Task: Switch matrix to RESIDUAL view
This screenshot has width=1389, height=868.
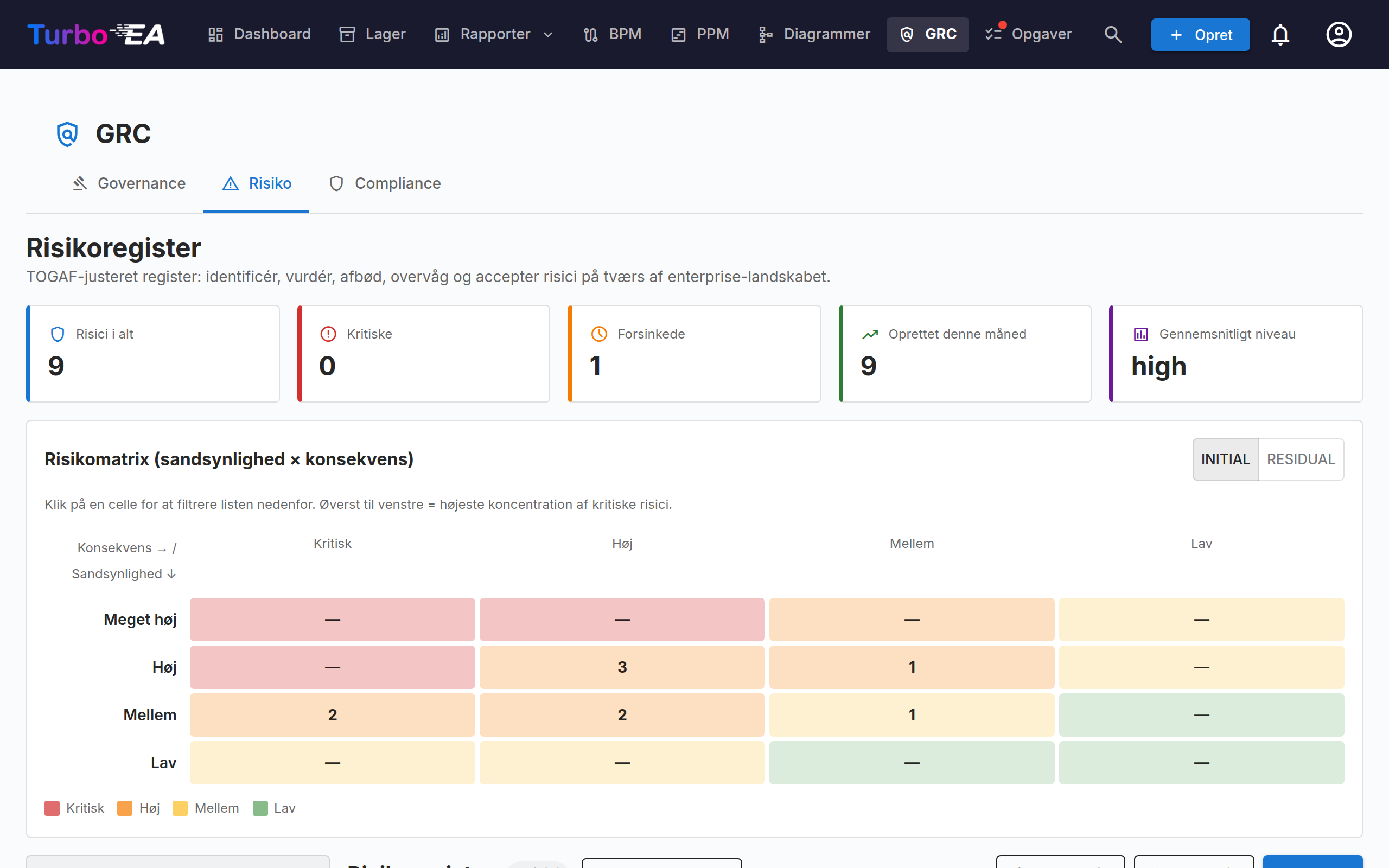Action: [1301, 459]
